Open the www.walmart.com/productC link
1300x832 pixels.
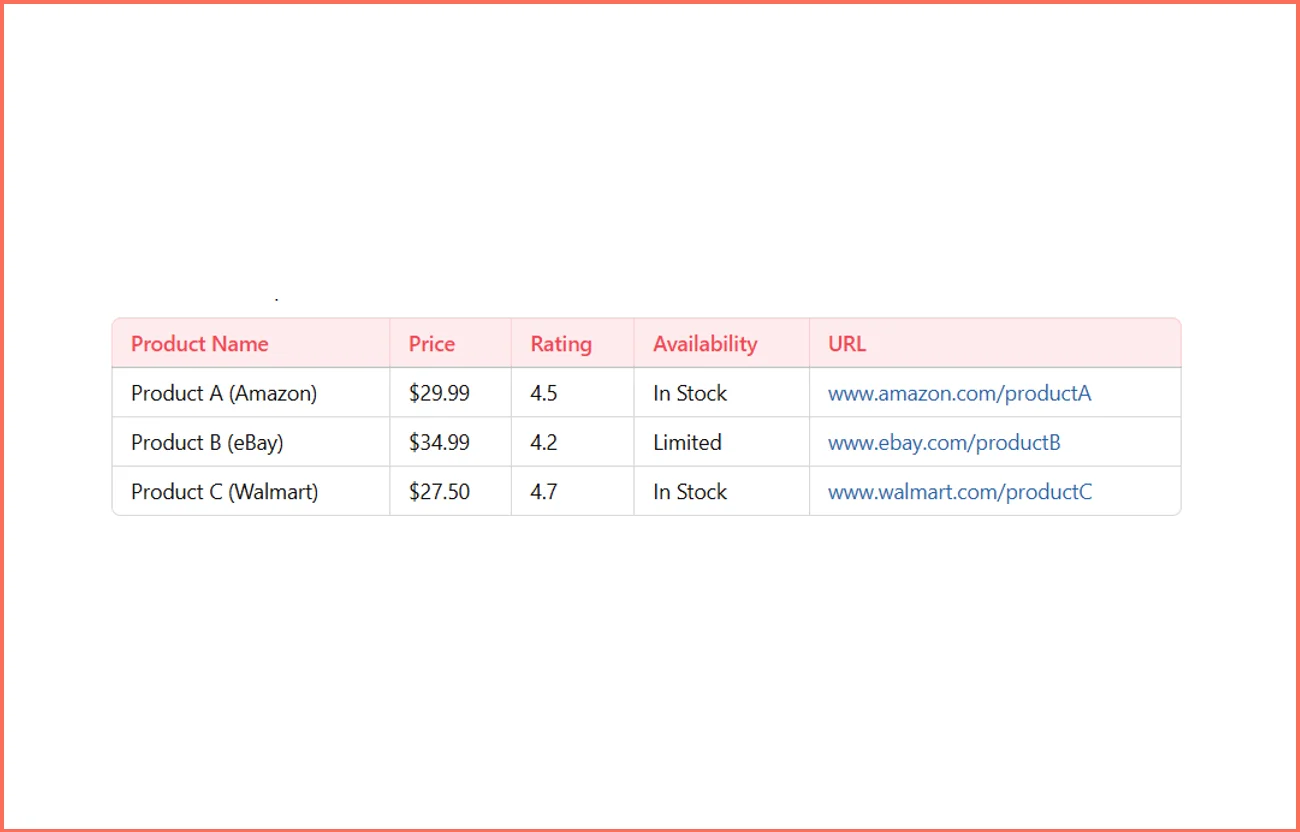click(959, 491)
